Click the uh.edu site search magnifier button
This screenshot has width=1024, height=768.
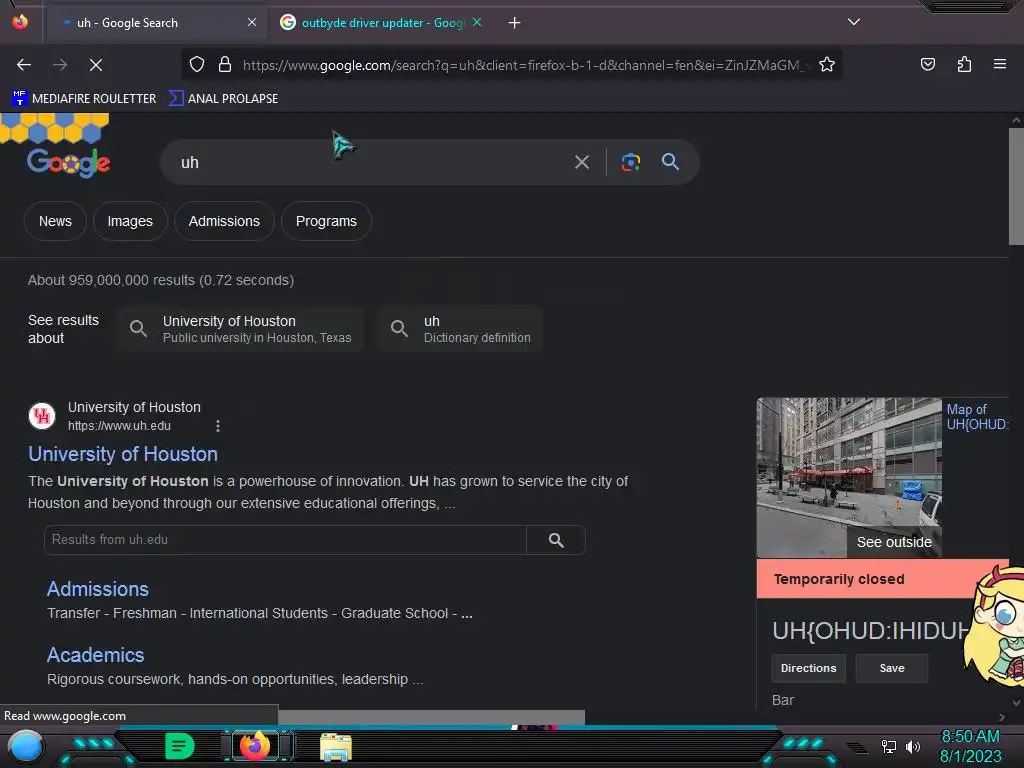[x=556, y=540]
